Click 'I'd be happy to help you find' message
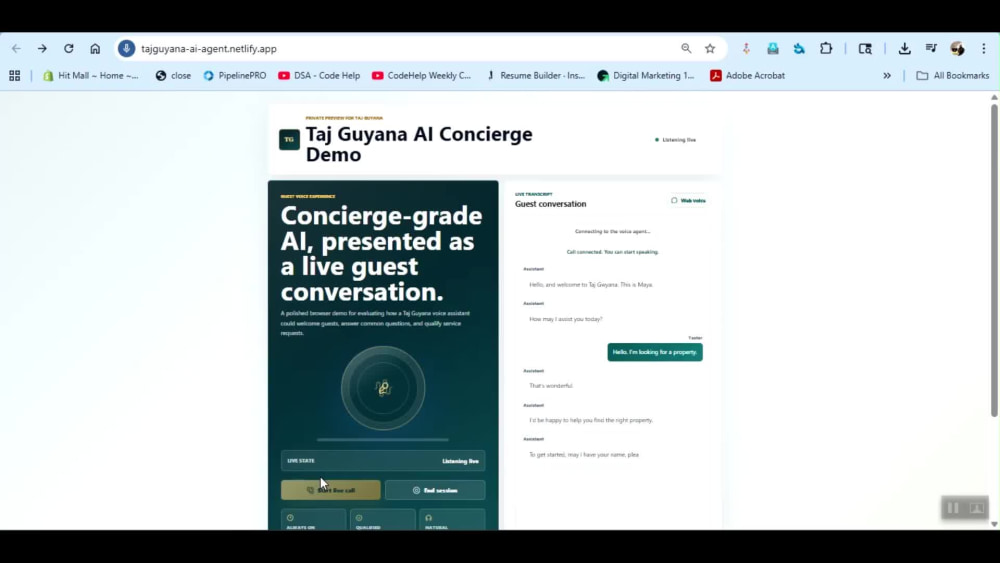Image resolution: width=1000 pixels, height=563 pixels. pyautogui.click(x=591, y=420)
